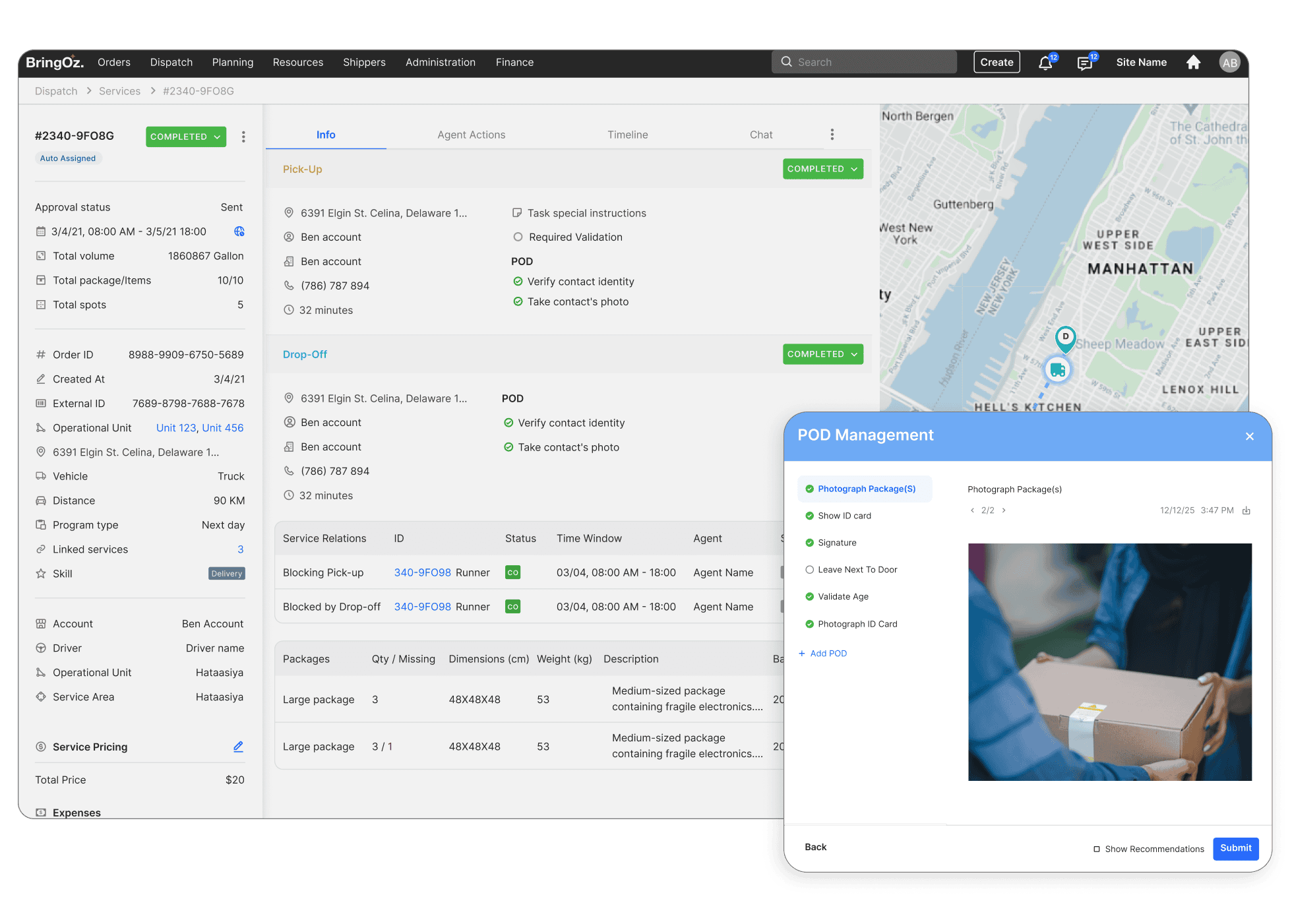This screenshot has width=1290, height=924.
Task: Show next POD photo with right chevron
Action: coord(1004,510)
